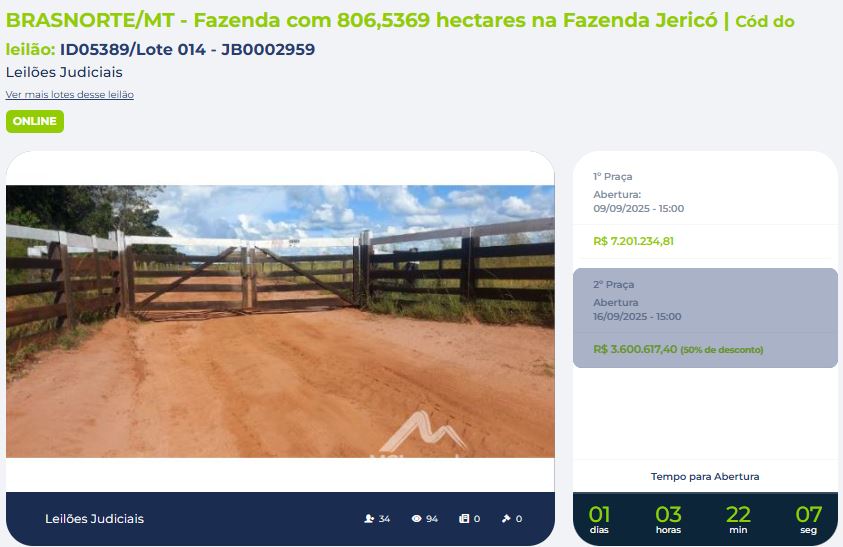This screenshot has height=547, width=843.
Task: Click the 'Tempo para Abertura' label
Action: (x=705, y=477)
